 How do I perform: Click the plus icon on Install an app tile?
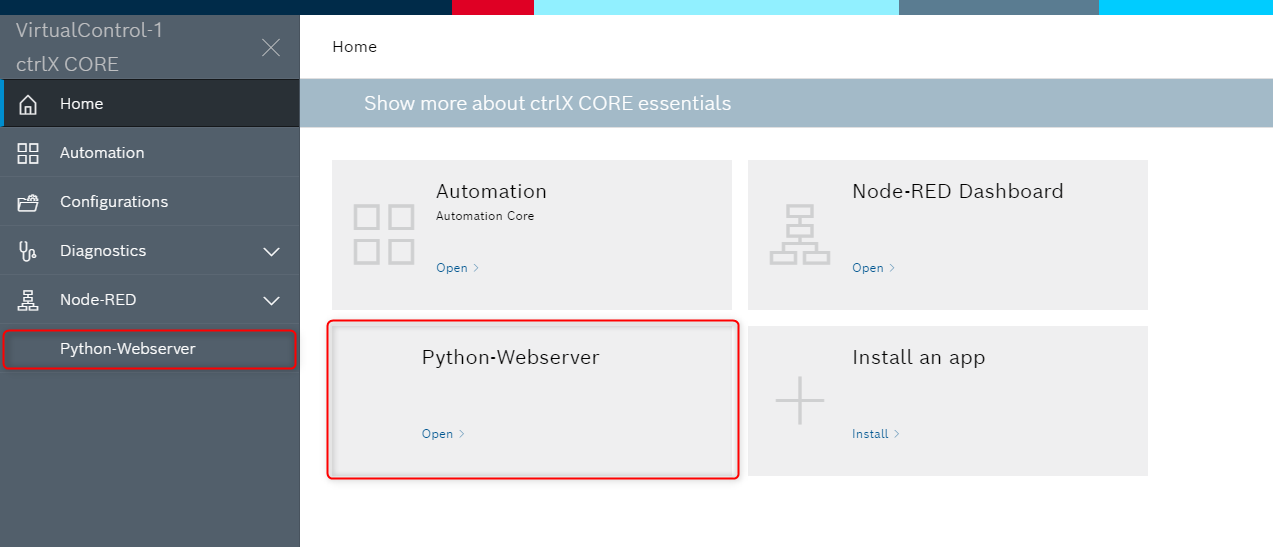coord(800,400)
